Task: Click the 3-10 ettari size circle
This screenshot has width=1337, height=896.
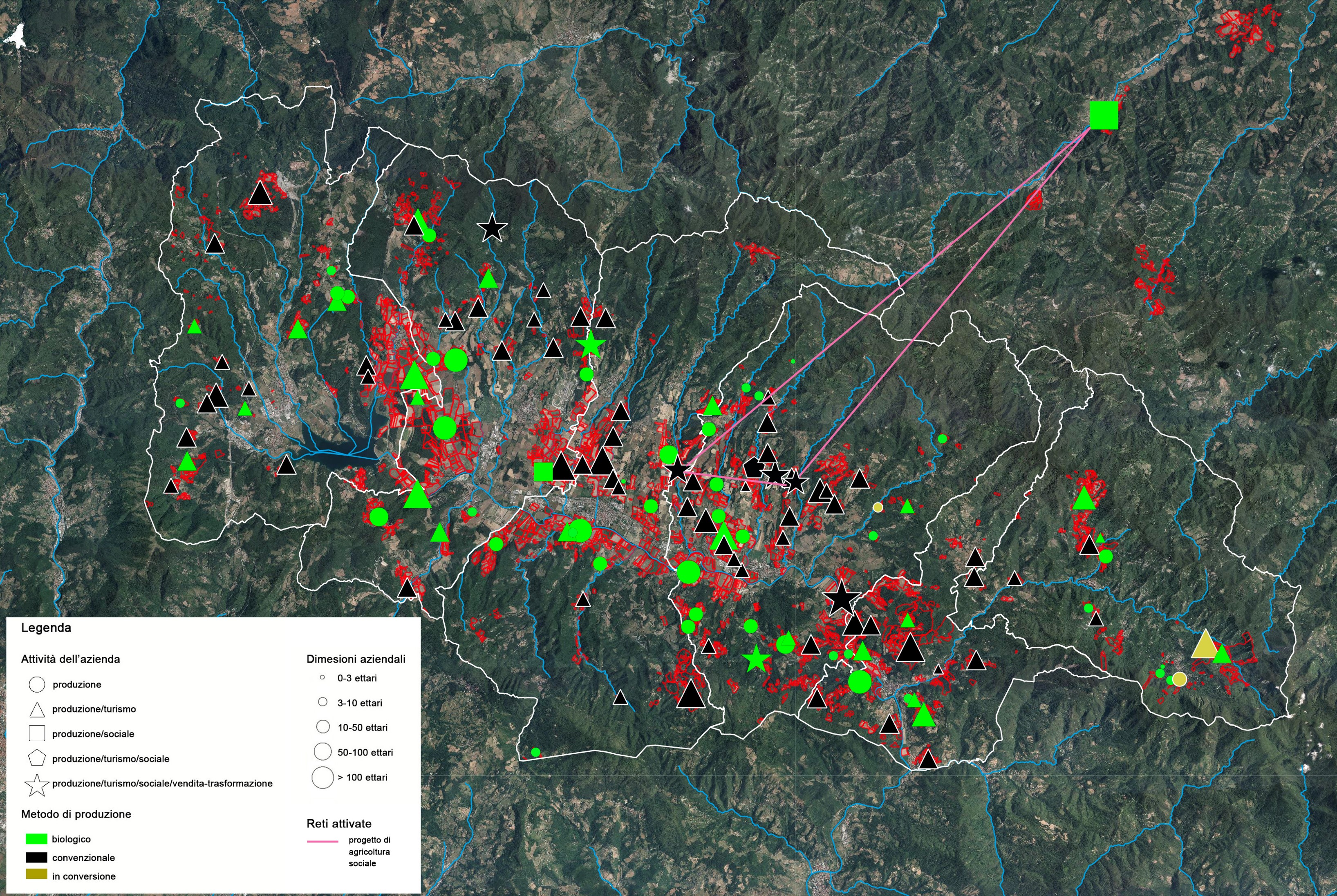Action: (x=322, y=702)
